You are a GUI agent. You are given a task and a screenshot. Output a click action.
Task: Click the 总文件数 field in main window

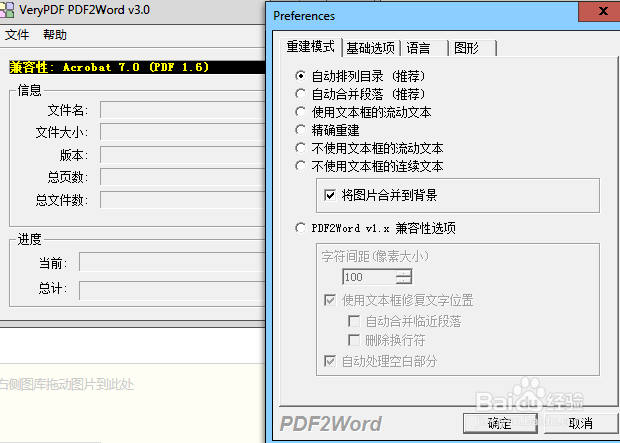[182, 200]
